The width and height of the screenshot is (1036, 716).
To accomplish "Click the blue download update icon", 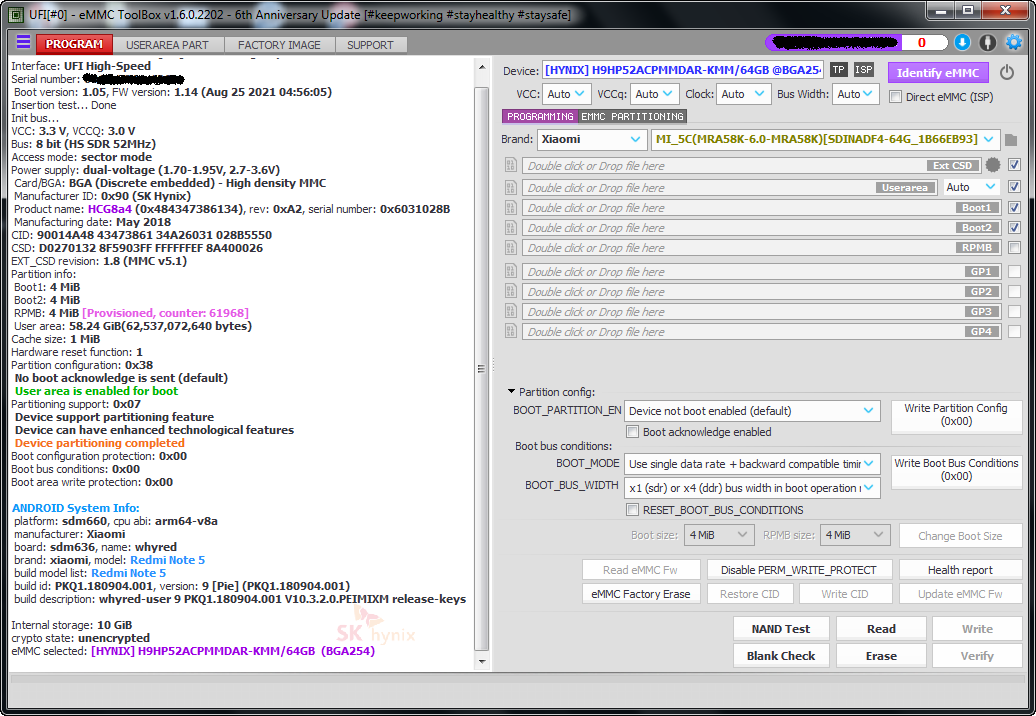I will [x=962, y=43].
